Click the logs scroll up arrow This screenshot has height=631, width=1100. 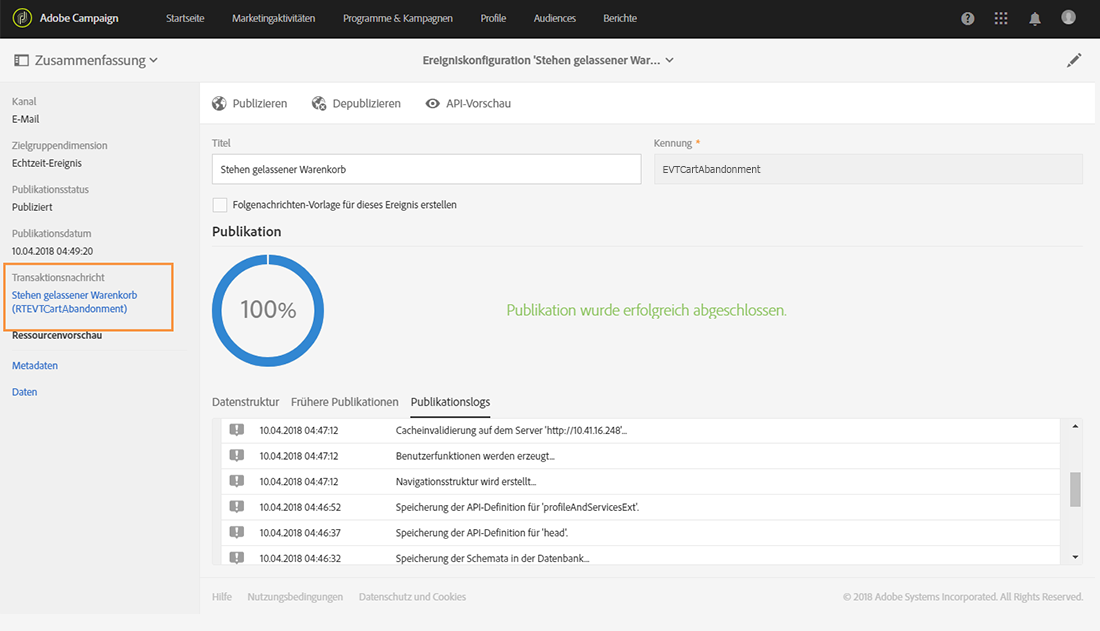1075,426
